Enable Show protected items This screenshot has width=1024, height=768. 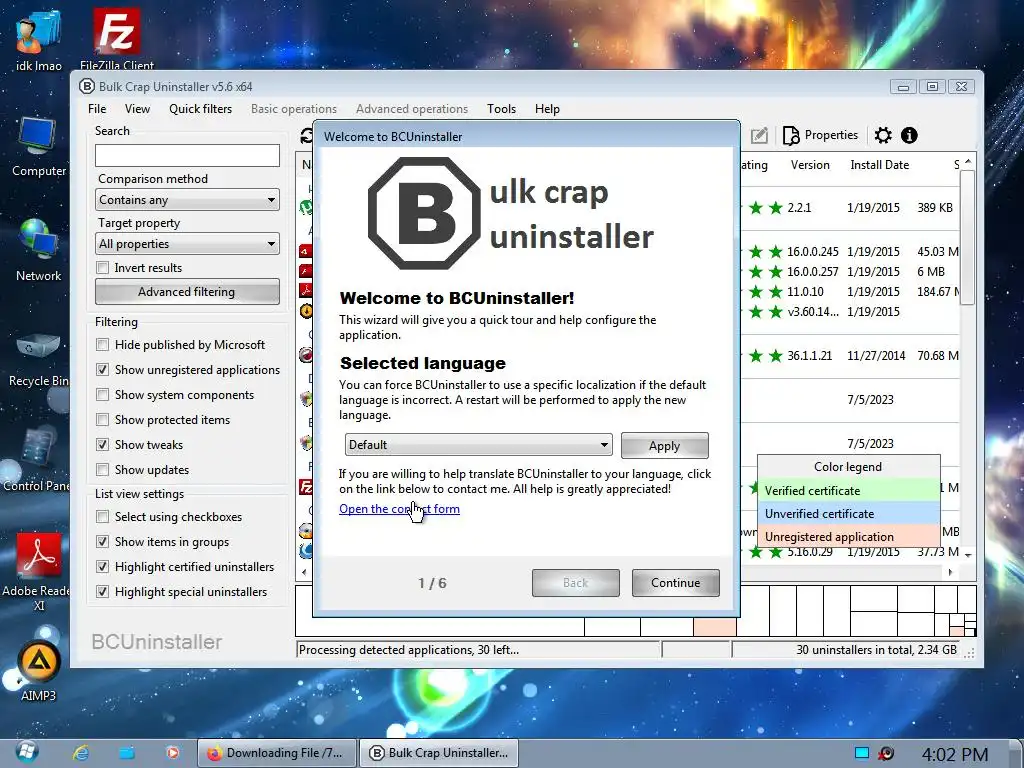[x=103, y=420]
